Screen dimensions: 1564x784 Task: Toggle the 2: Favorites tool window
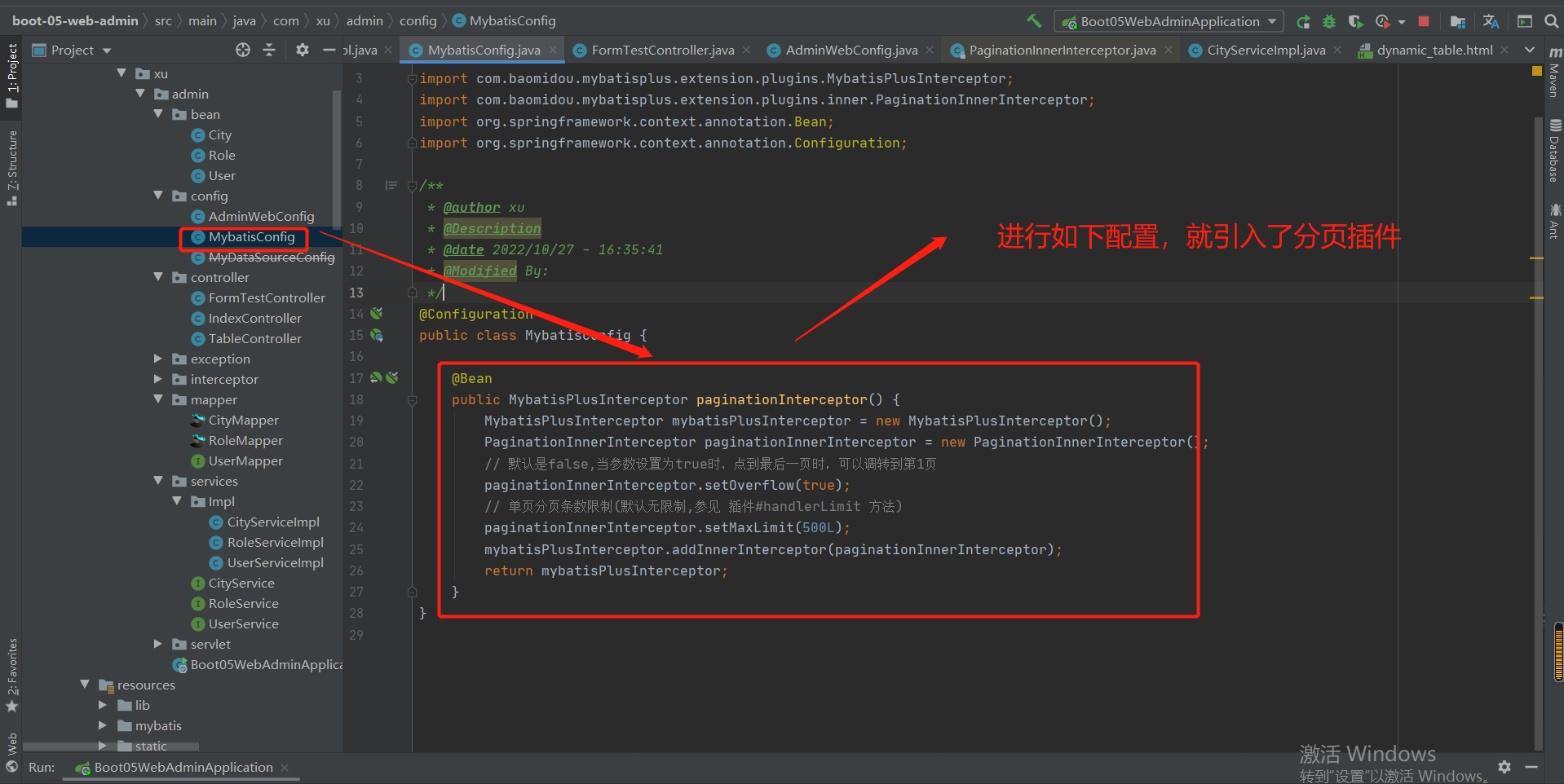pos(11,675)
